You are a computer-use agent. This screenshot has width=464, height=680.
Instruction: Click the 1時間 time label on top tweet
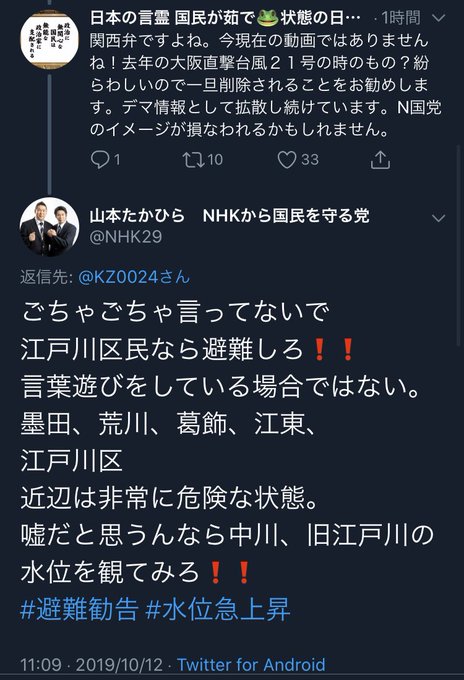pos(401,18)
